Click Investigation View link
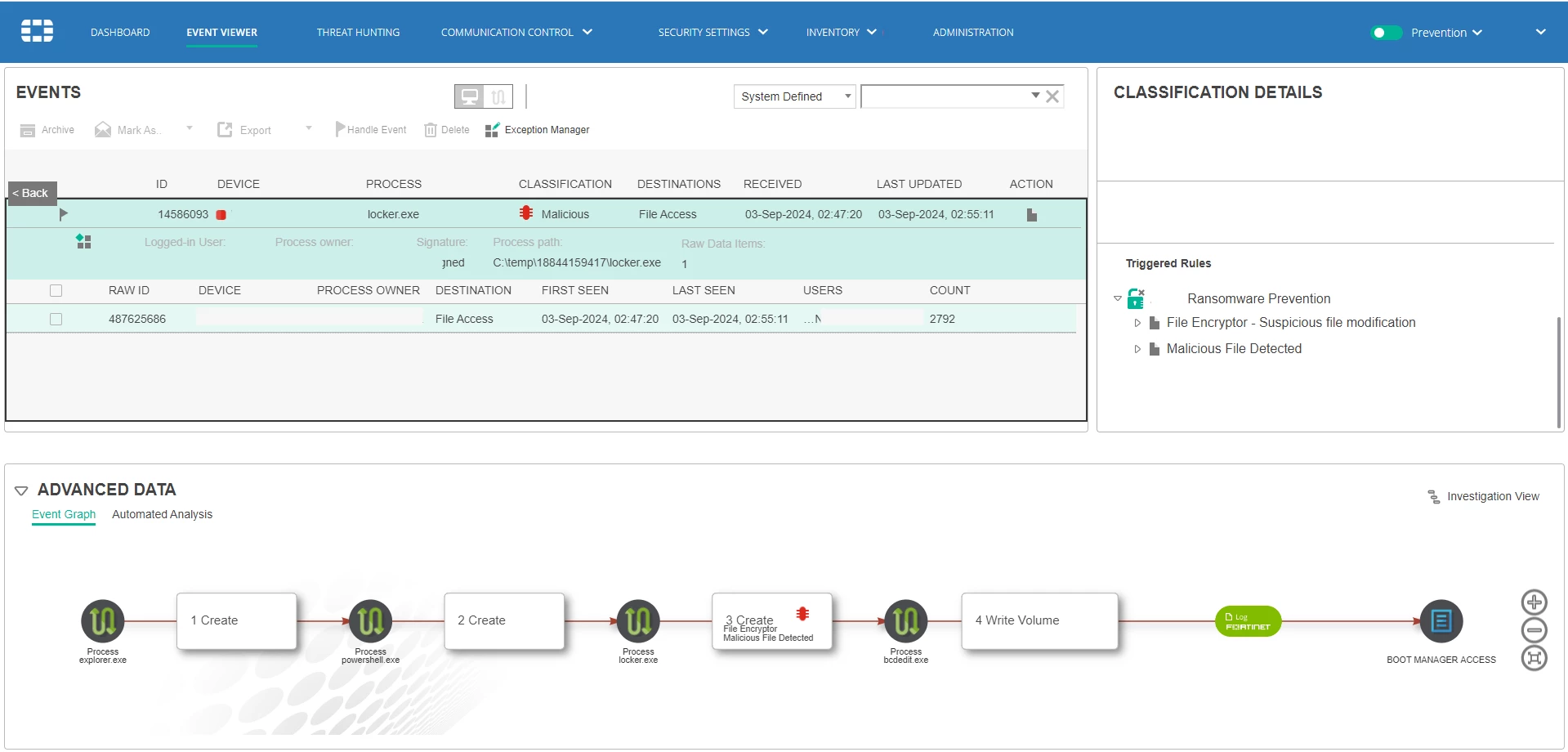The width and height of the screenshot is (1568, 752). (x=1493, y=496)
